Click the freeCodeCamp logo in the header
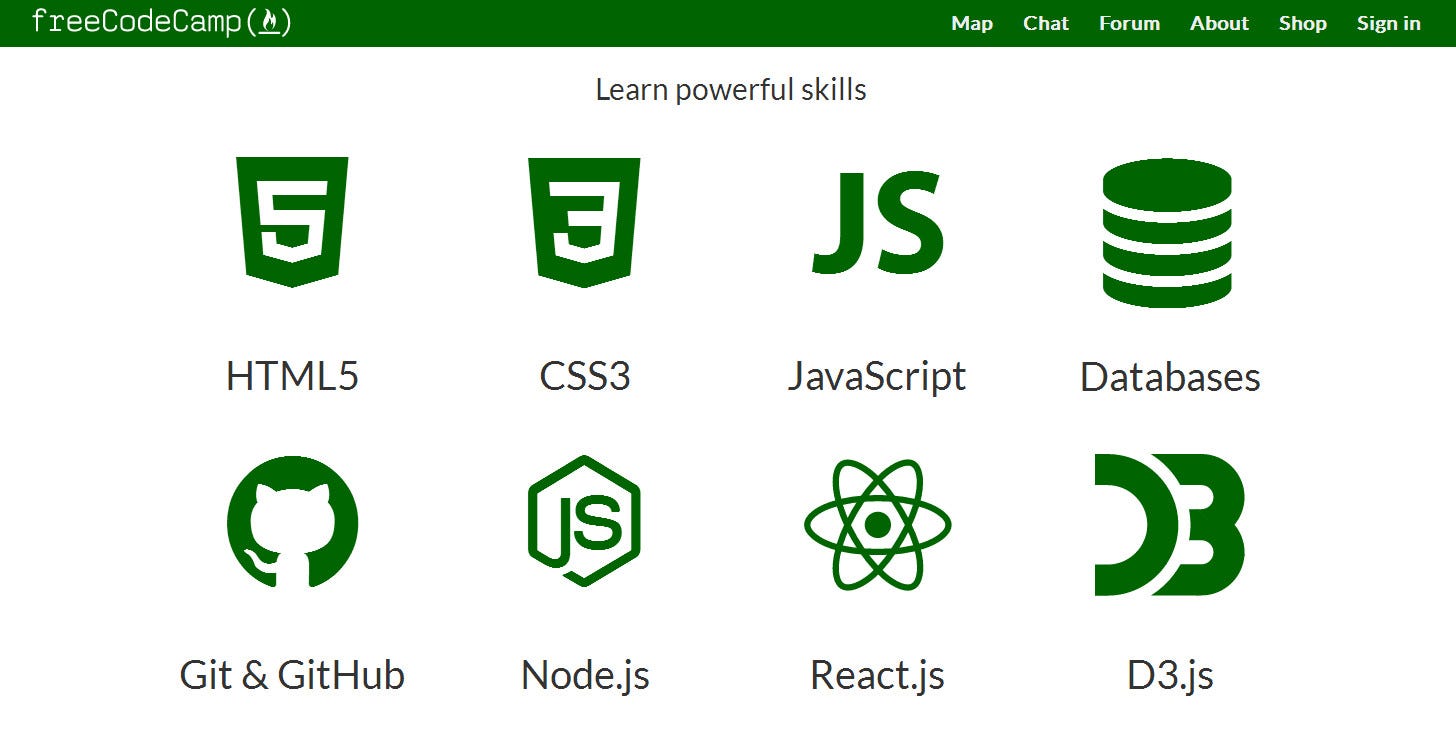1456x739 pixels. click(161, 22)
